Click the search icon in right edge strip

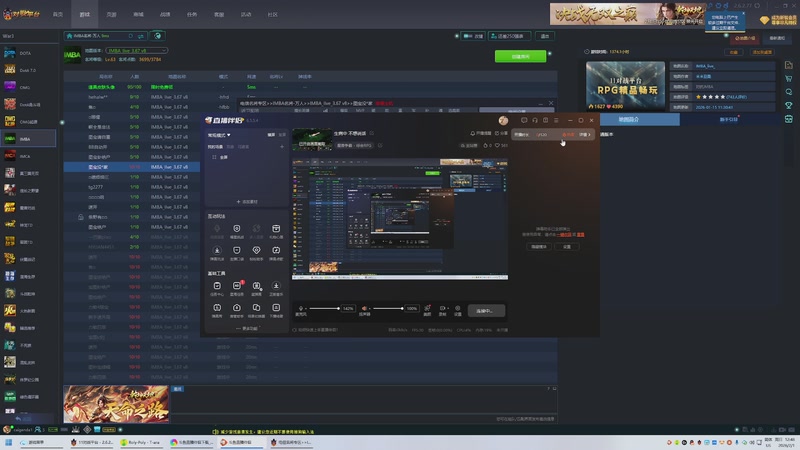(x=789, y=92)
